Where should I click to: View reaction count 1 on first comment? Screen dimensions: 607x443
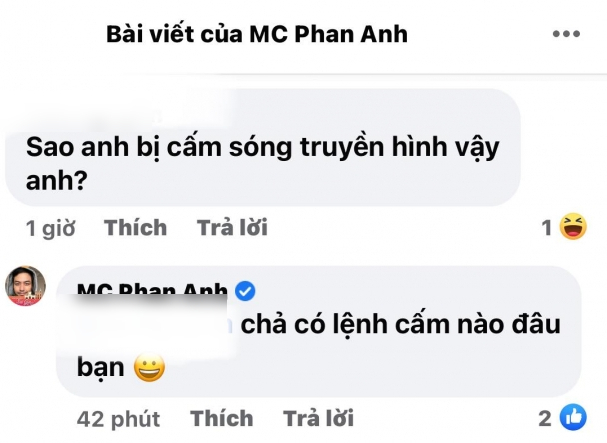(x=547, y=227)
